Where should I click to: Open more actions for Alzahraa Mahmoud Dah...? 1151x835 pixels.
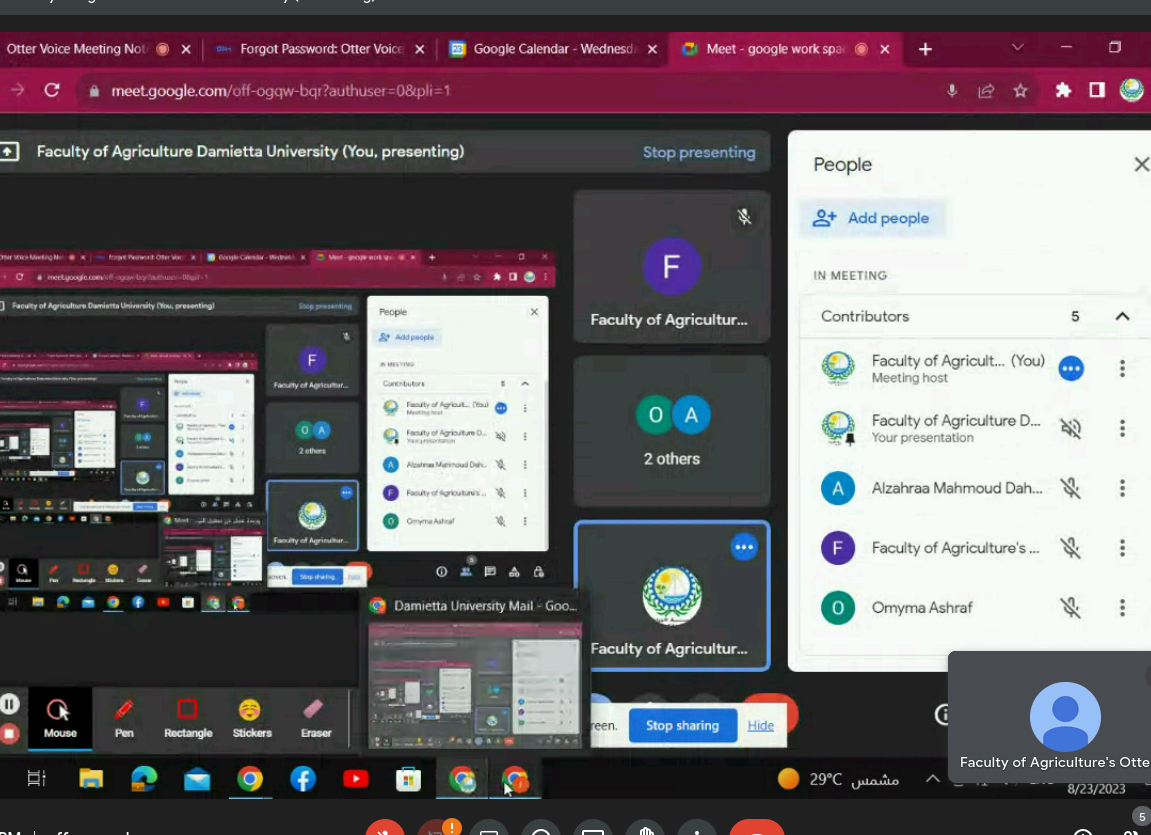click(1122, 488)
